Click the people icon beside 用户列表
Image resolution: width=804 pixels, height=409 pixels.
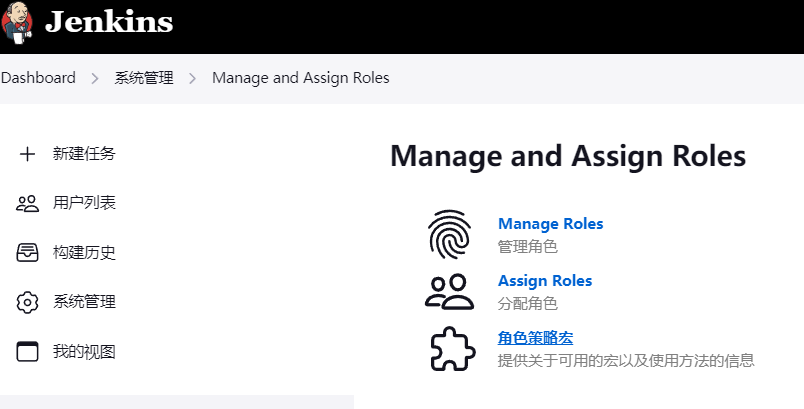pyautogui.click(x=27, y=203)
